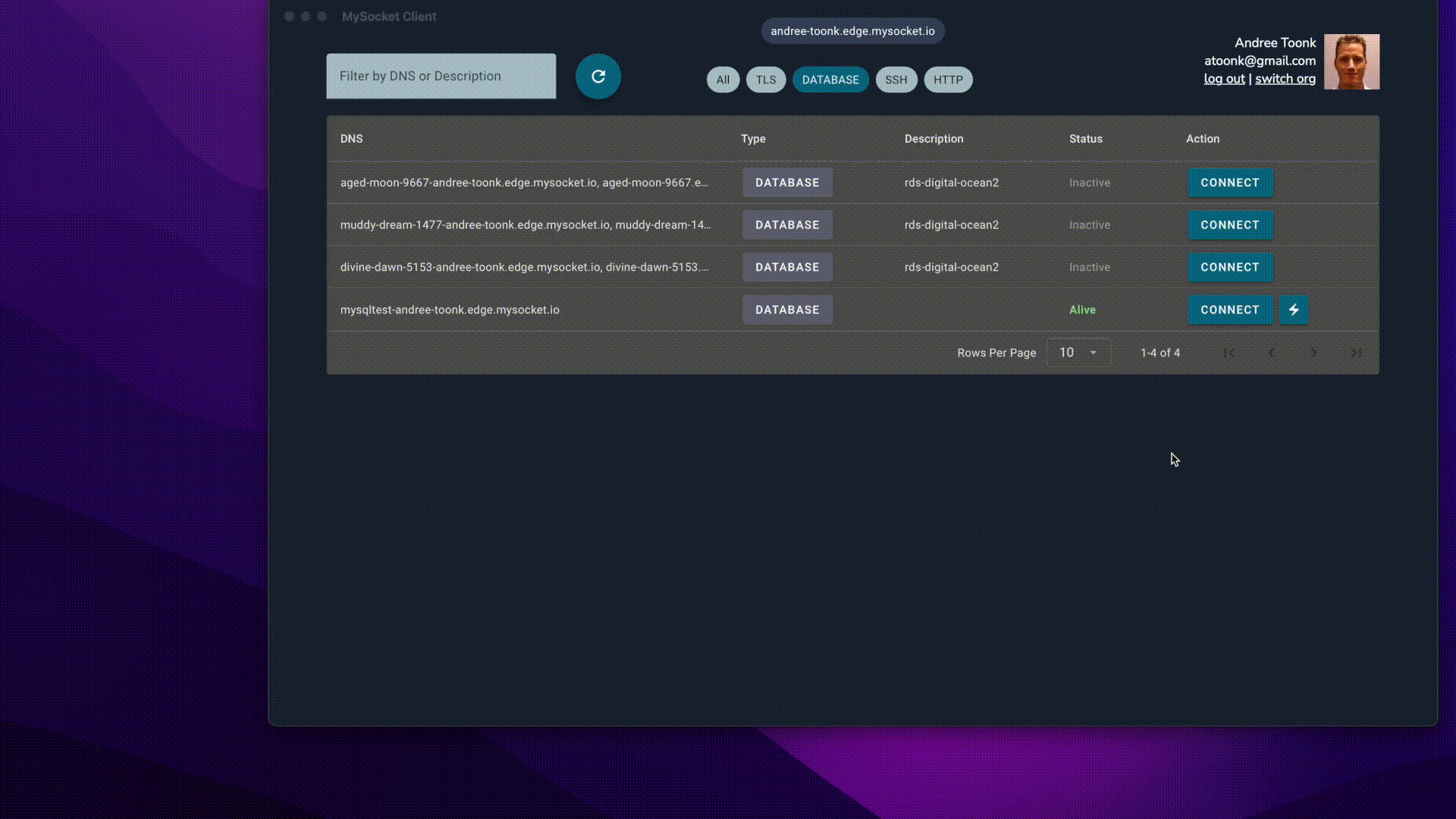Click the circular refresh icon button
Screen dimensions: 1456x819
coord(598,77)
